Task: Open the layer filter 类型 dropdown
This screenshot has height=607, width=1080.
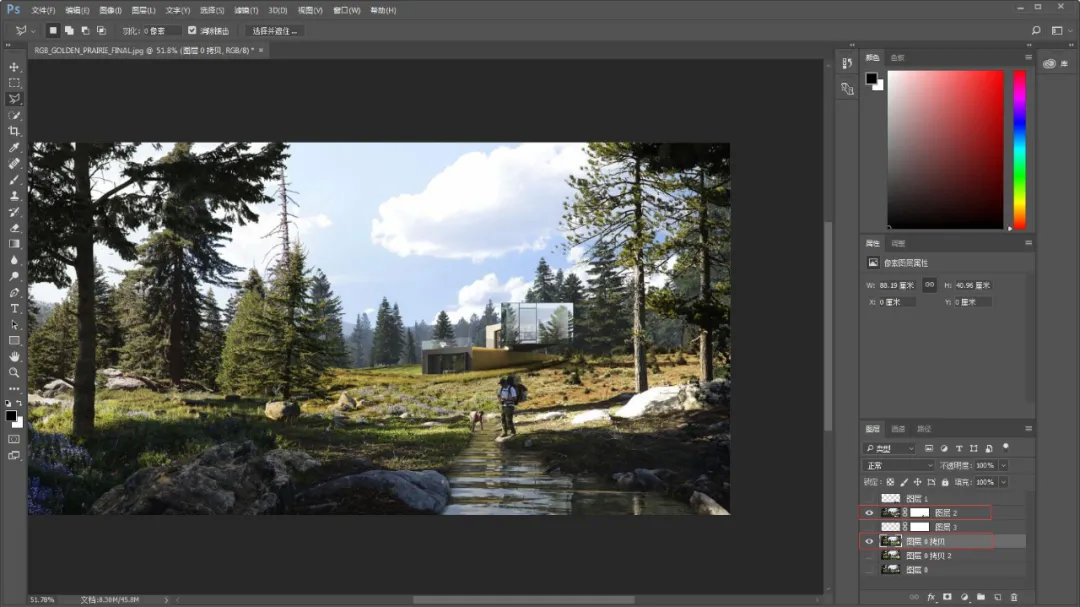Action: 889,449
